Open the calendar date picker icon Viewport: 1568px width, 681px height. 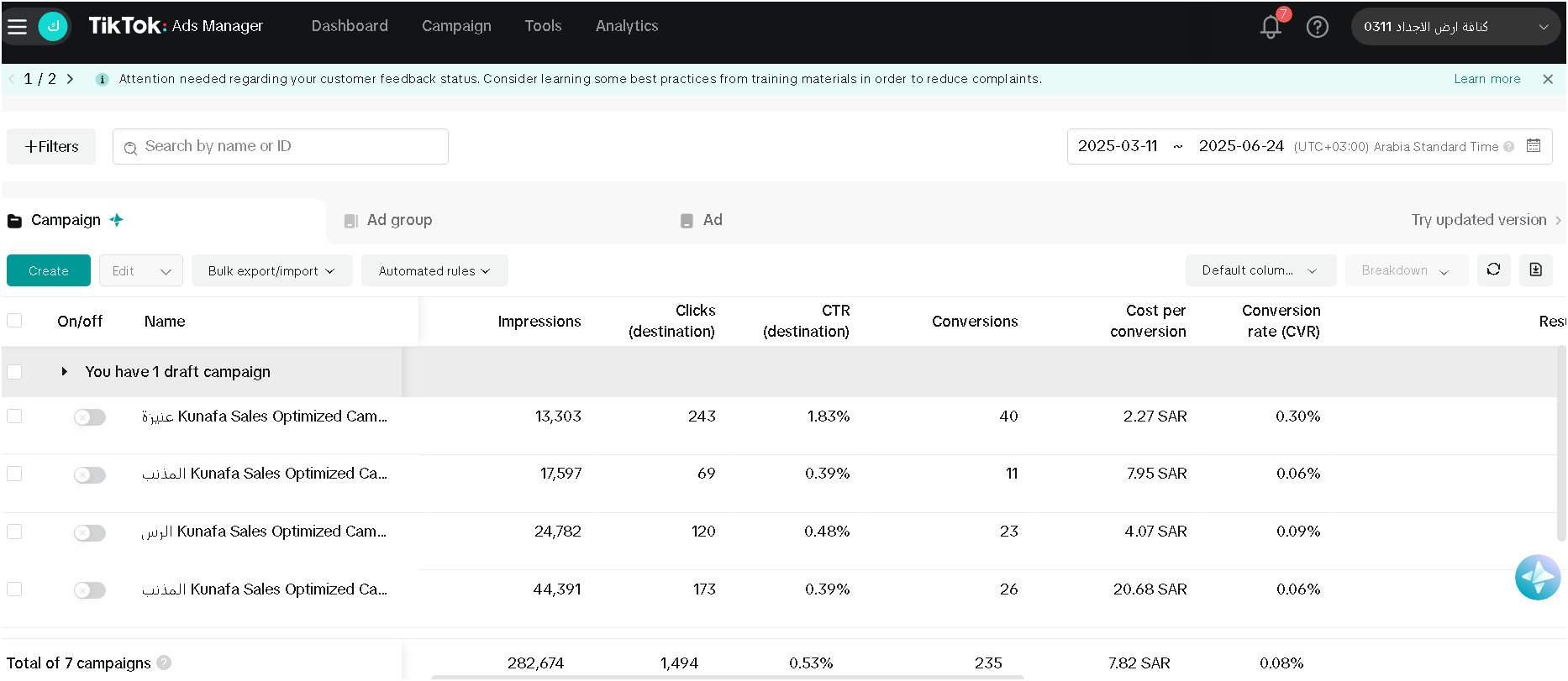1534,146
